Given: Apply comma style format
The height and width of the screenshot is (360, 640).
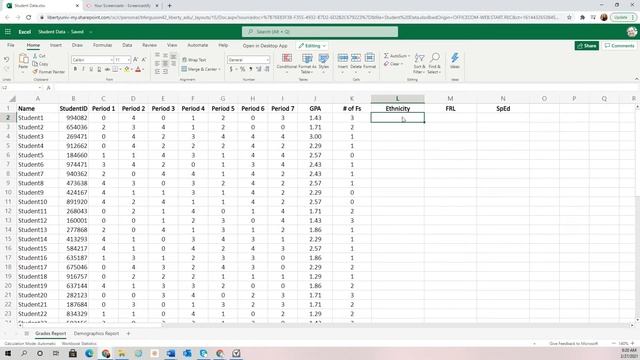Looking at the screenshot, I should (x=251, y=69).
